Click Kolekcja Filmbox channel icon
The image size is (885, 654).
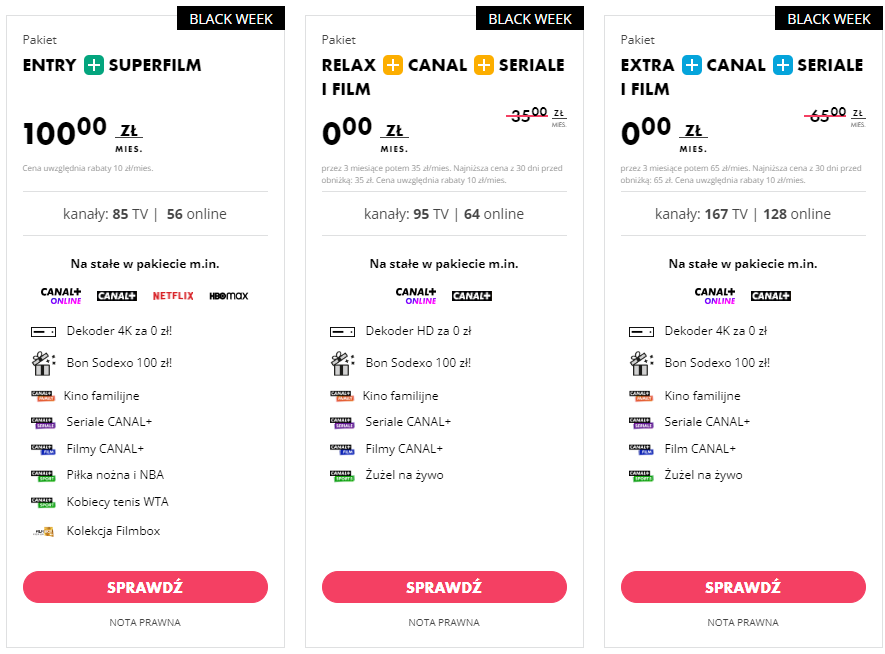[x=43, y=532]
